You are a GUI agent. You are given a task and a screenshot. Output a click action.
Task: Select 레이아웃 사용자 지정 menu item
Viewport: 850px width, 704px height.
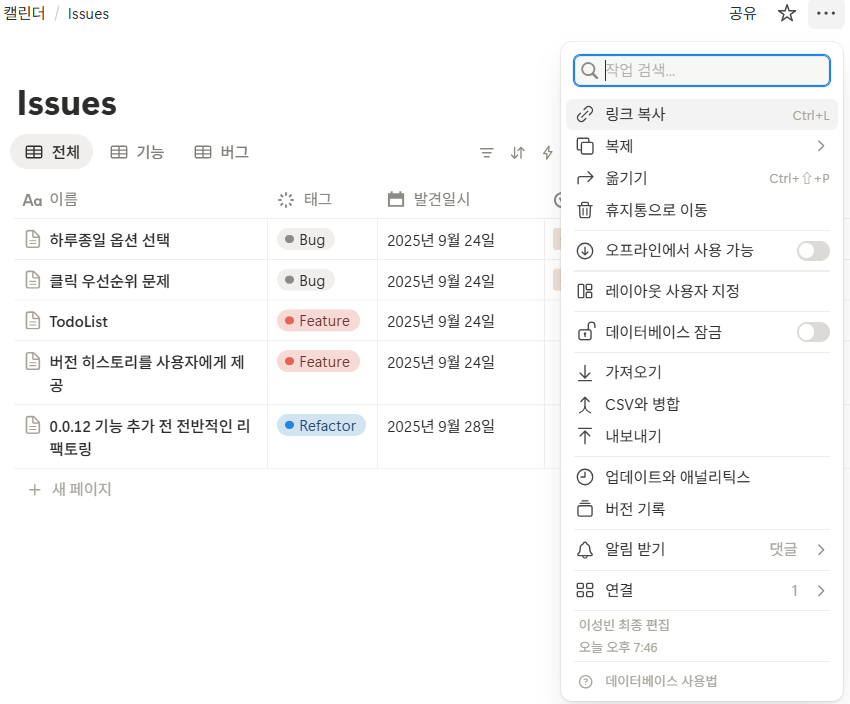(701, 291)
